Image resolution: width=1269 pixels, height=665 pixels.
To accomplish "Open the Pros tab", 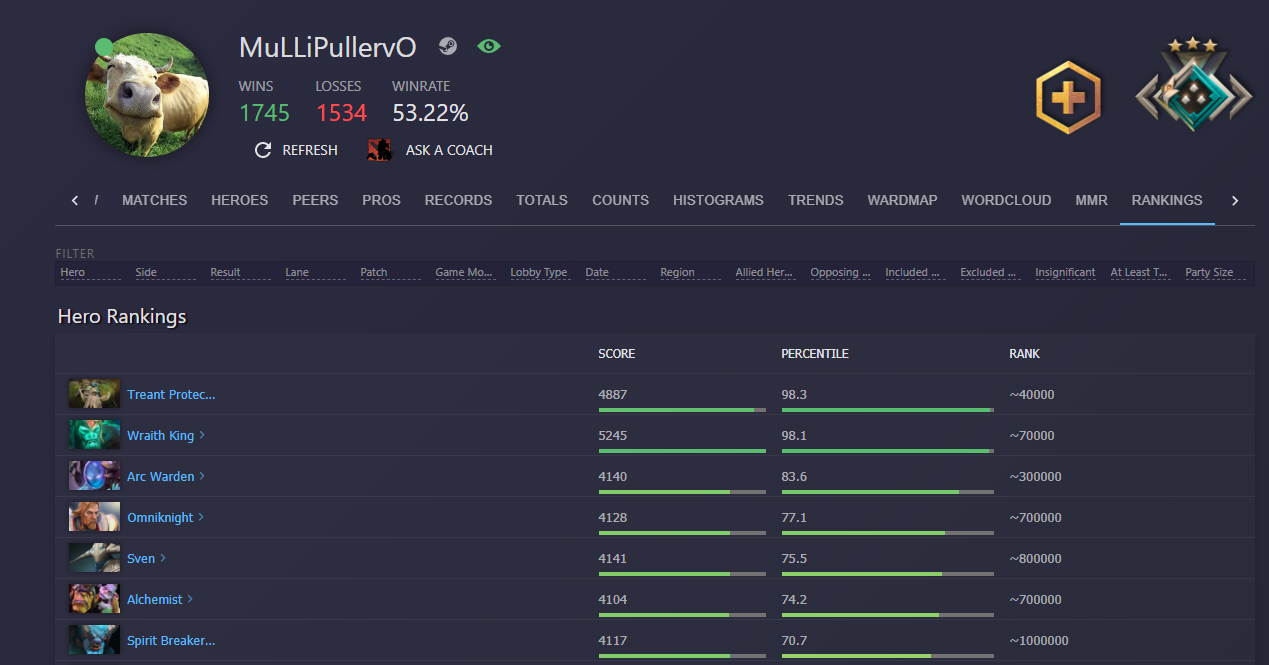I will tap(381, 200).
